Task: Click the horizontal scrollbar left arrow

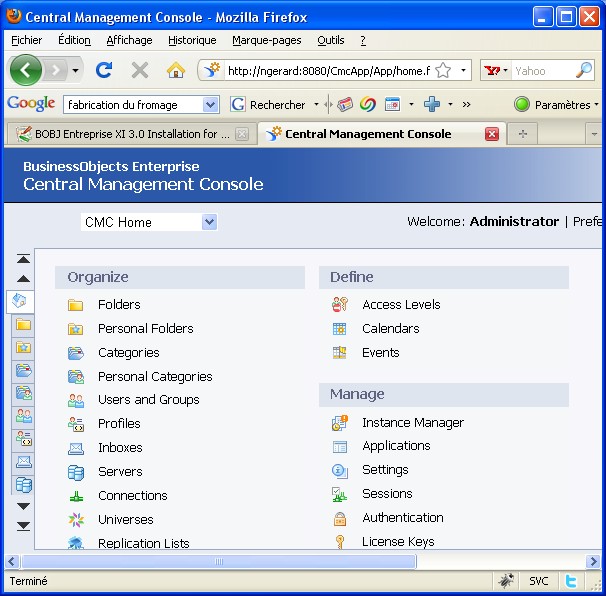Action: 12,561
